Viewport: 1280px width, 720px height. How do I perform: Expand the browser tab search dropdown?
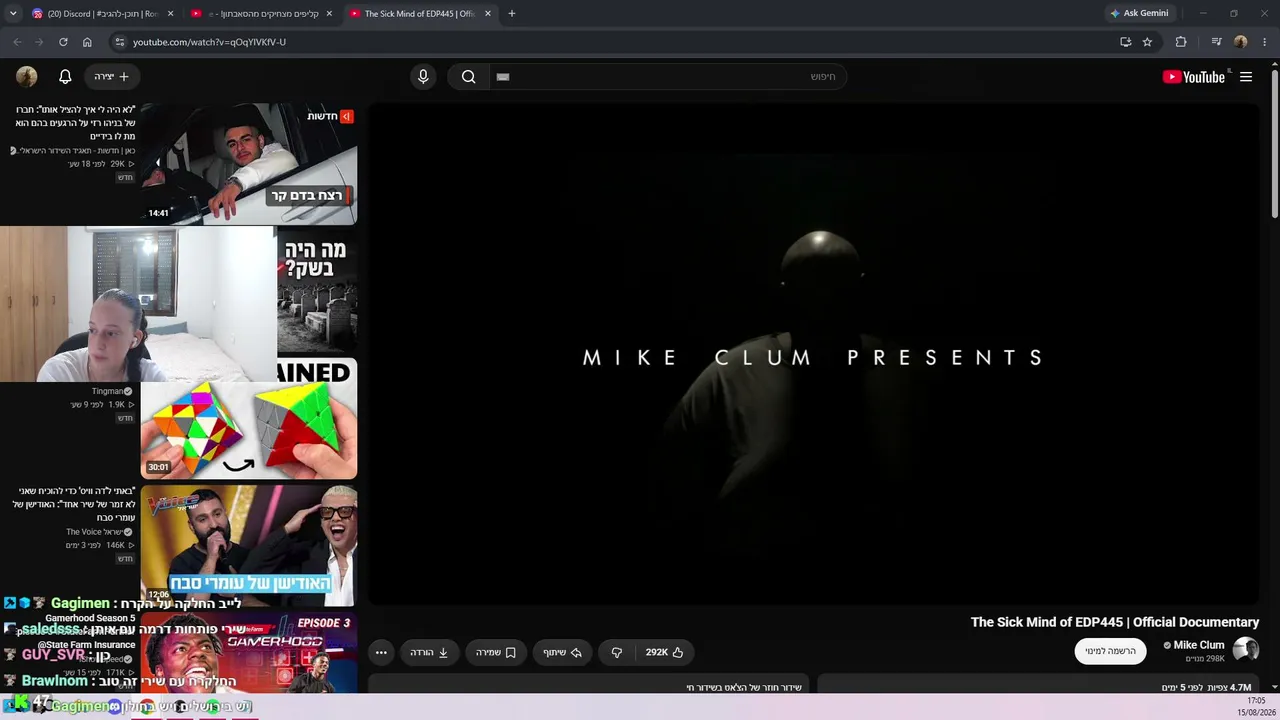[13, 14]
